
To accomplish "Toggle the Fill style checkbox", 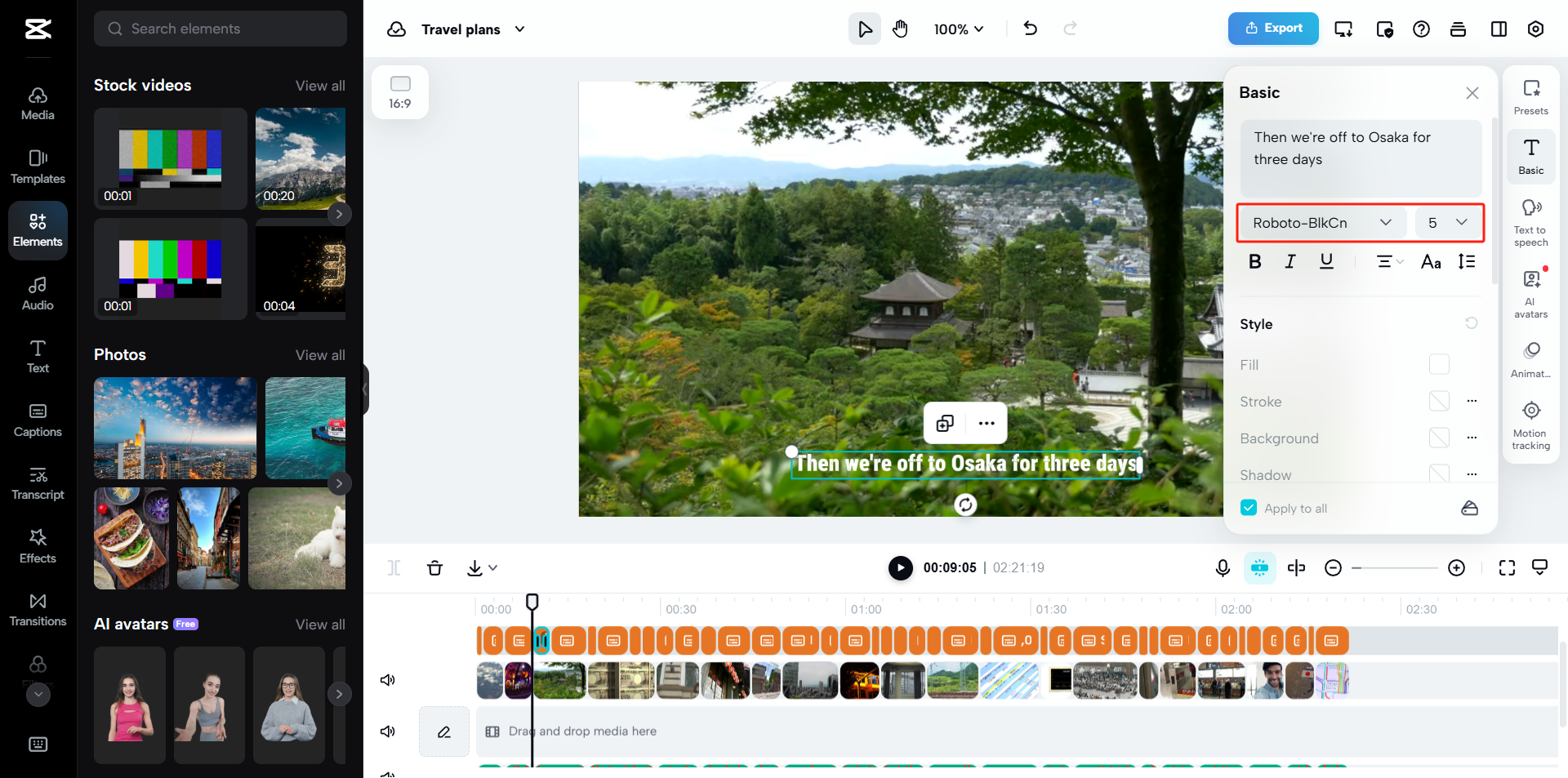I will (x=1439, y=364).
